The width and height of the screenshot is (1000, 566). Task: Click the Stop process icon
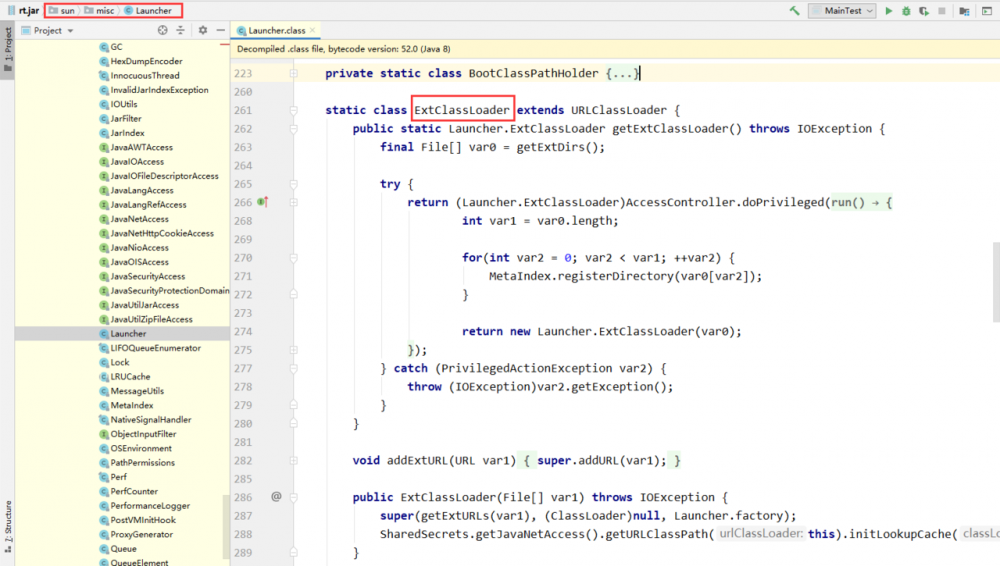click(941, 11)
